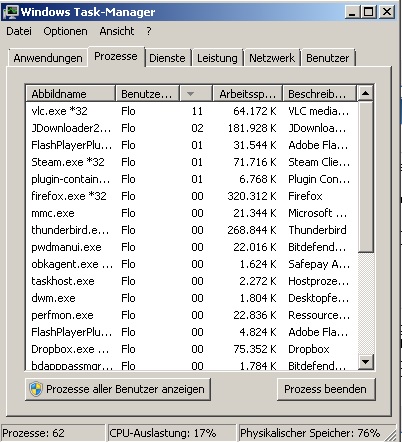Click the CPU value 11 for vlc.exe
This screenshot has height=442, width=402.
click(197, 111)
